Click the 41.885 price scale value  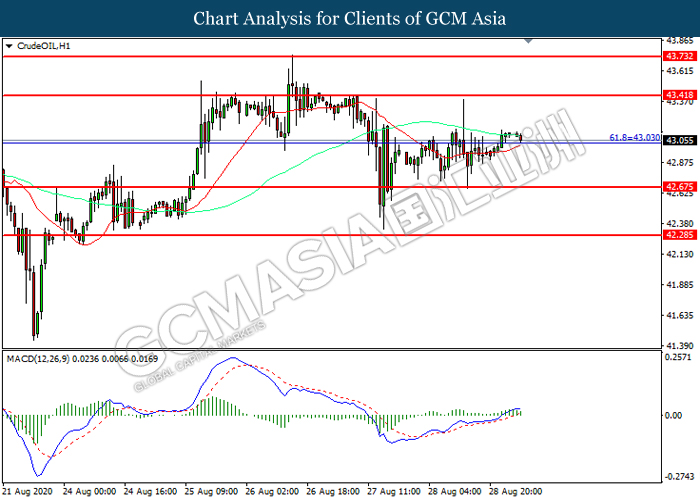[680, 285]
